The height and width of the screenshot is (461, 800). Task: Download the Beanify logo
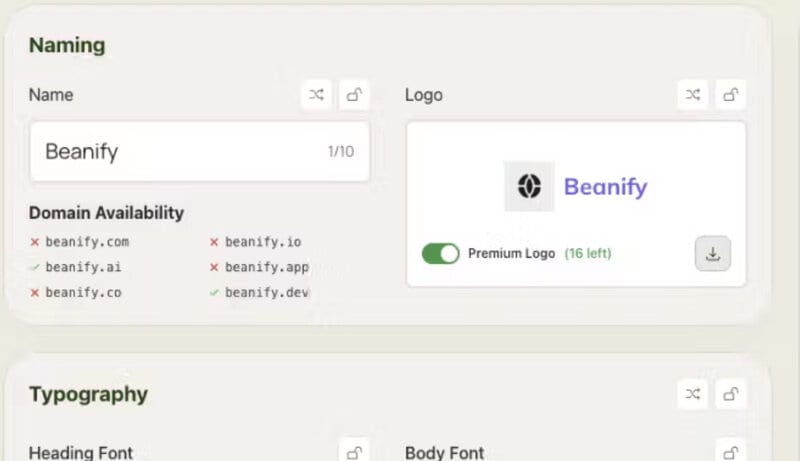click(x=713, y=253)
